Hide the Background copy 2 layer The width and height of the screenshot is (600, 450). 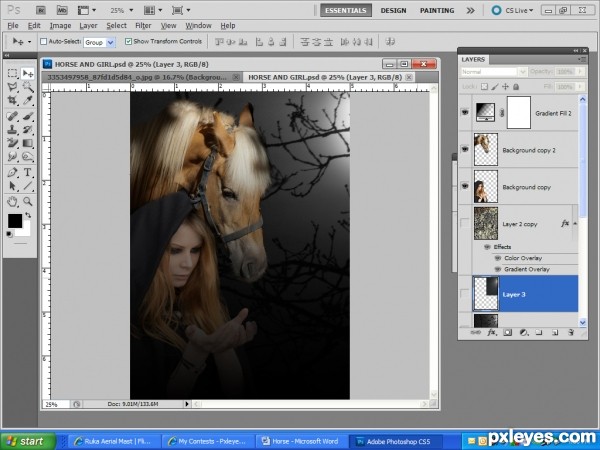click(465, 149)
